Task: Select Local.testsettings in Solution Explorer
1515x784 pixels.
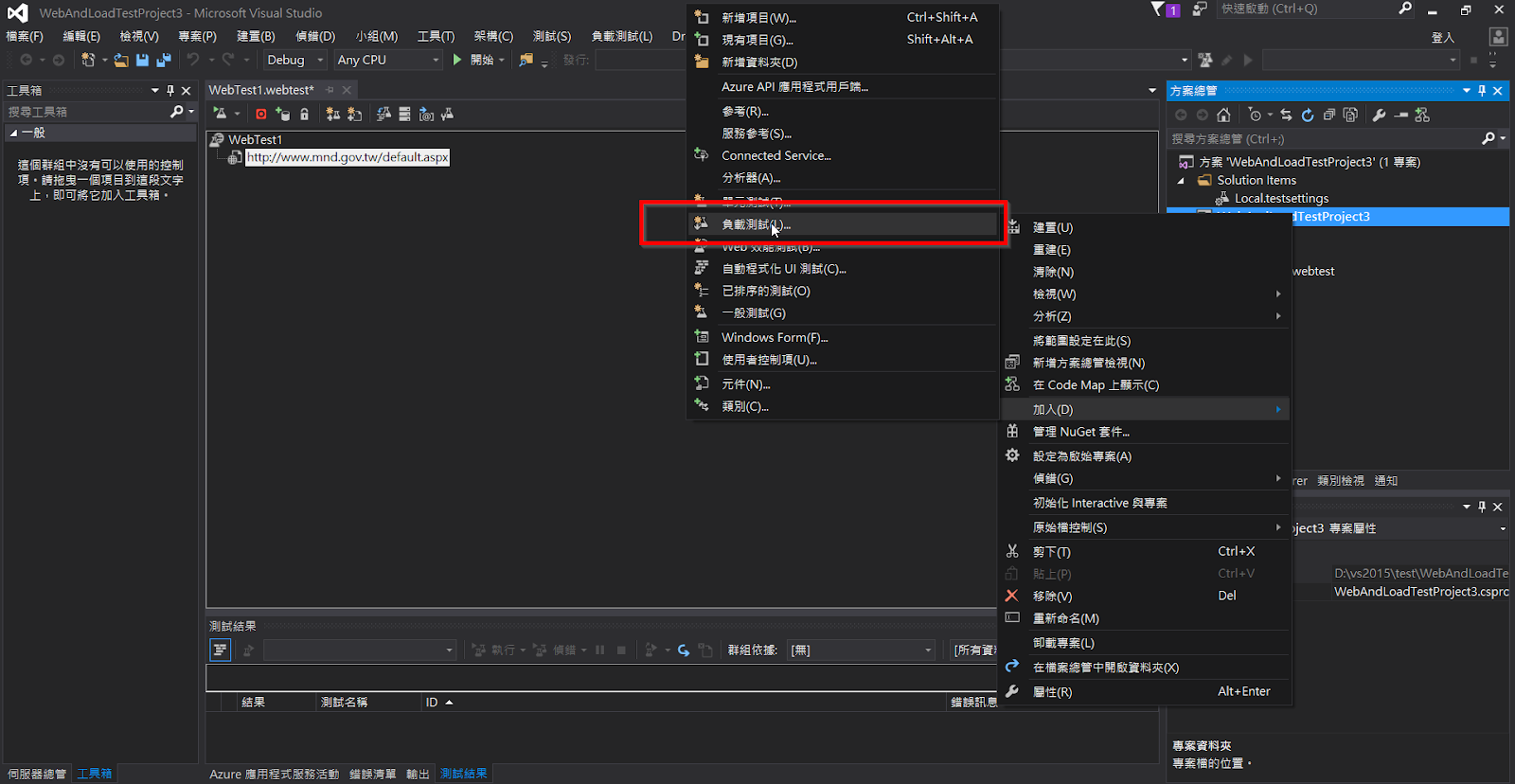Action: 1281,198
